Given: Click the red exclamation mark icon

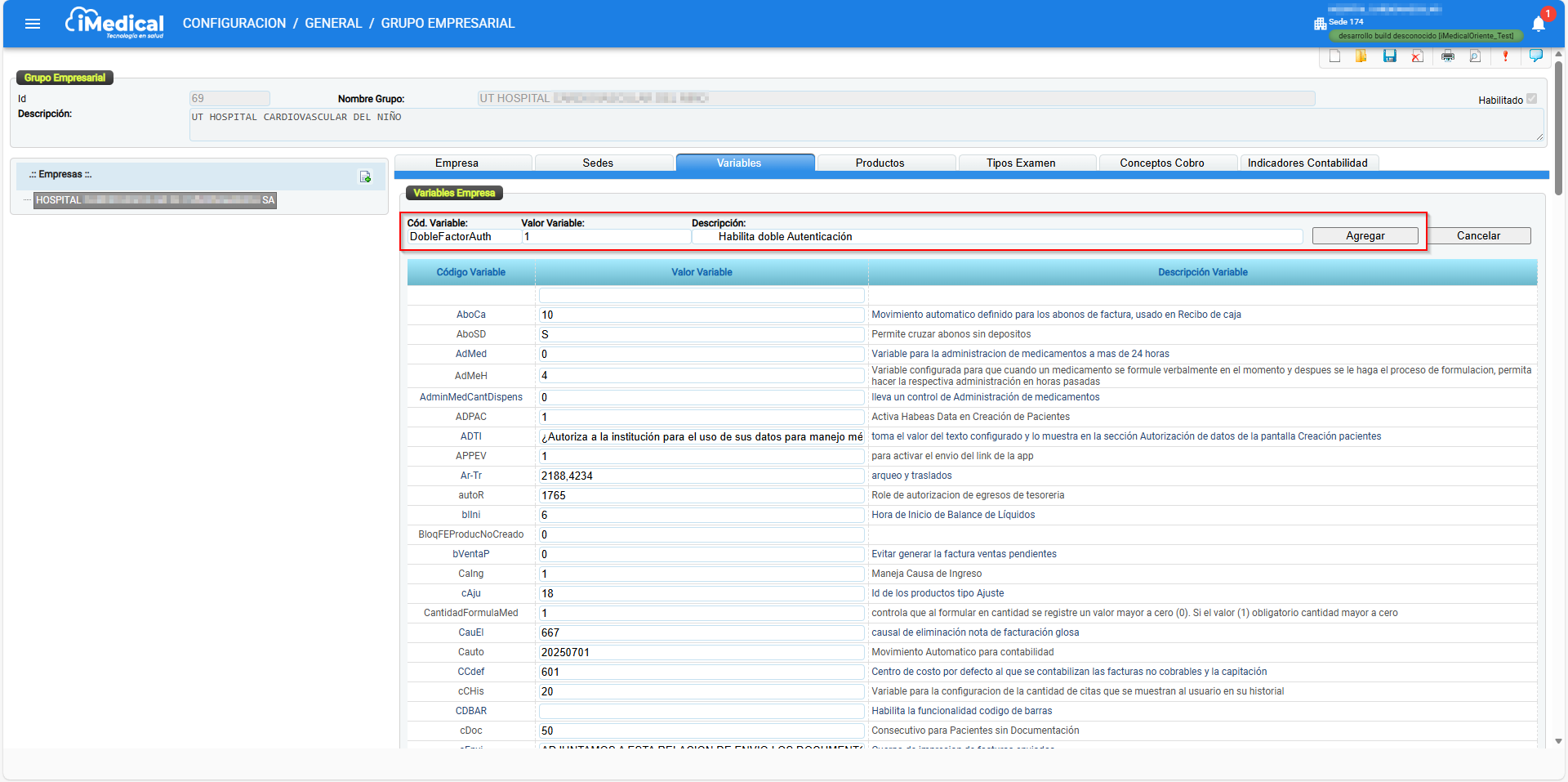Looking at the screenshot, I should 1505,56.
